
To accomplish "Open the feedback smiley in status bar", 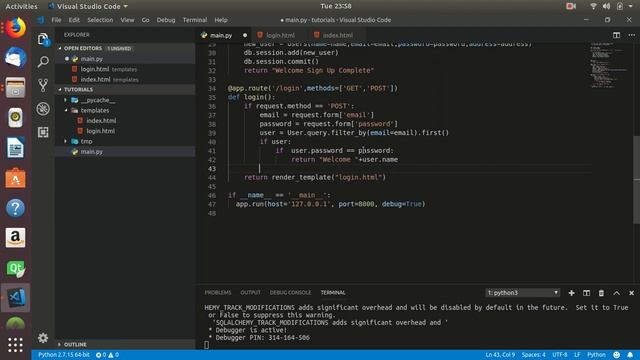I will point(616,355).
